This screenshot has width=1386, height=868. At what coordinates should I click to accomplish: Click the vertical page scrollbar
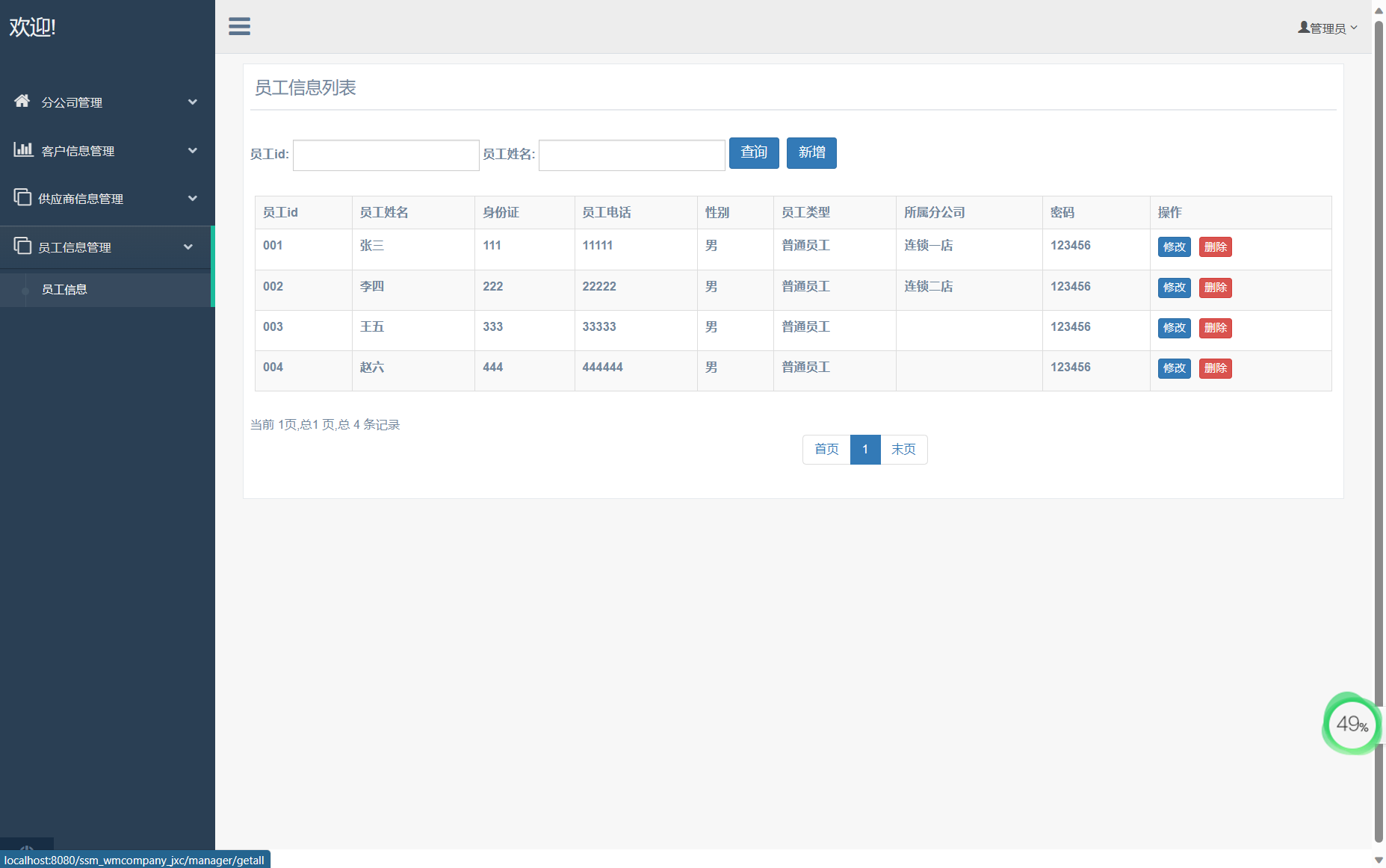pos(1379,373)
